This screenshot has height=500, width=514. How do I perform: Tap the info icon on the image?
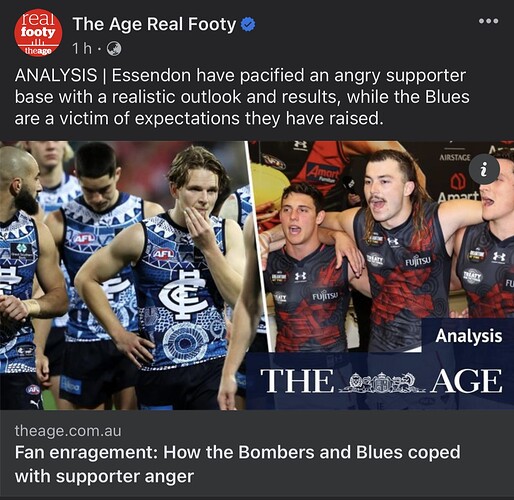click(484, 169)
